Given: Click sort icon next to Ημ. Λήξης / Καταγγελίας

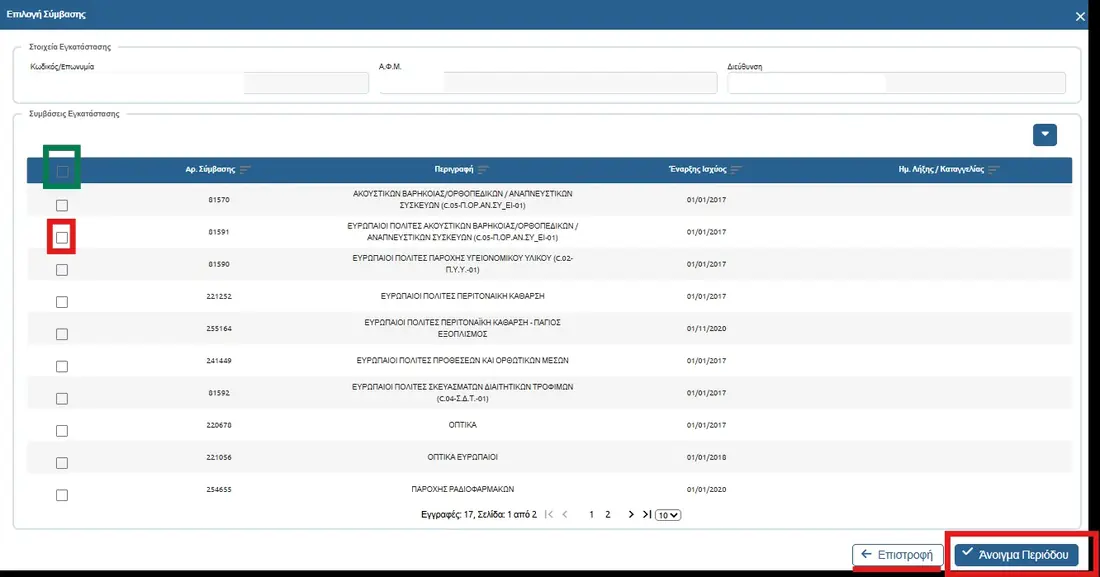Looking at the screenshot, I should click(x=993, y=170).
